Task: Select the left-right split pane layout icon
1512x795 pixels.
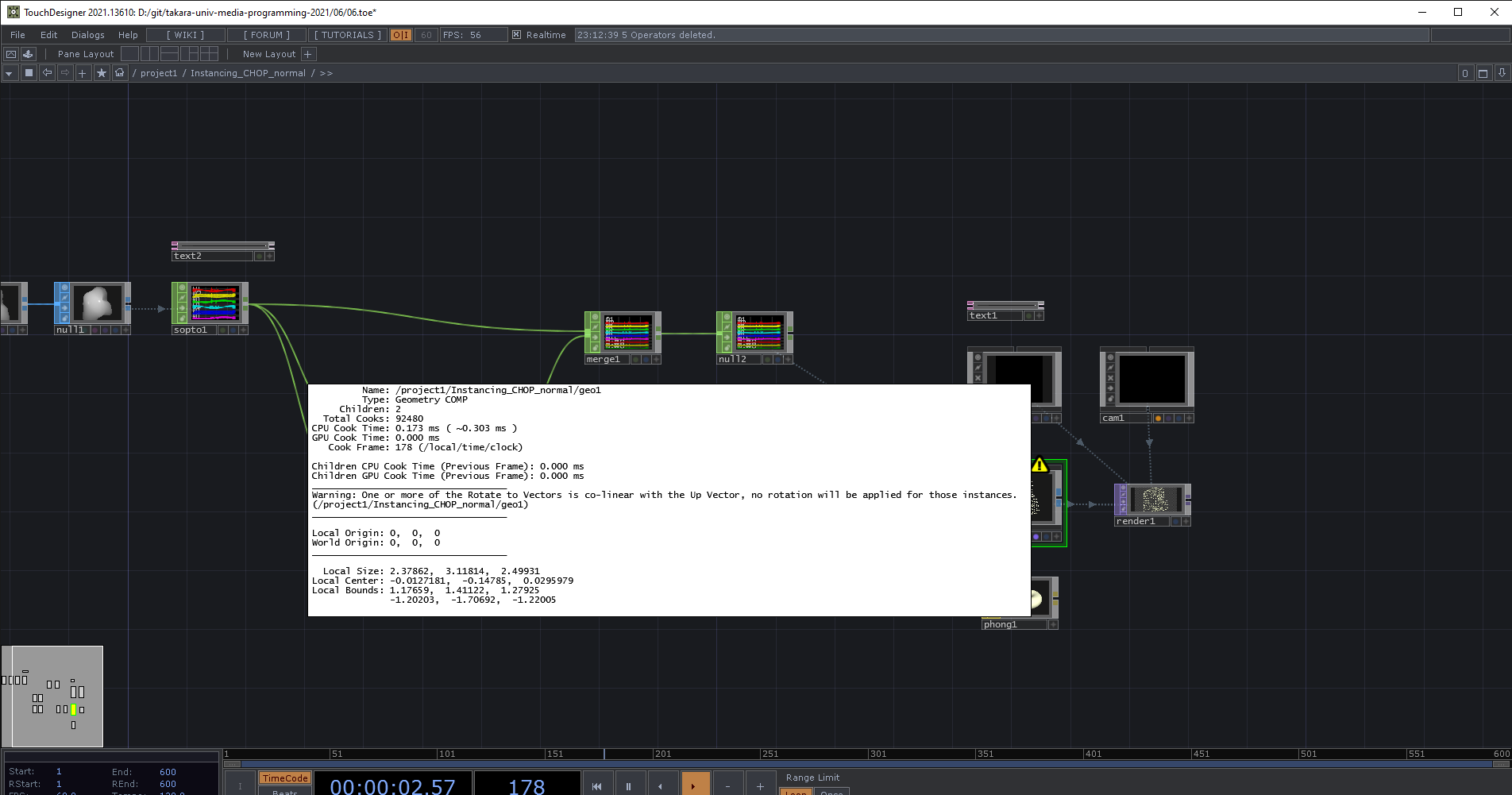Action: point(149,54)
